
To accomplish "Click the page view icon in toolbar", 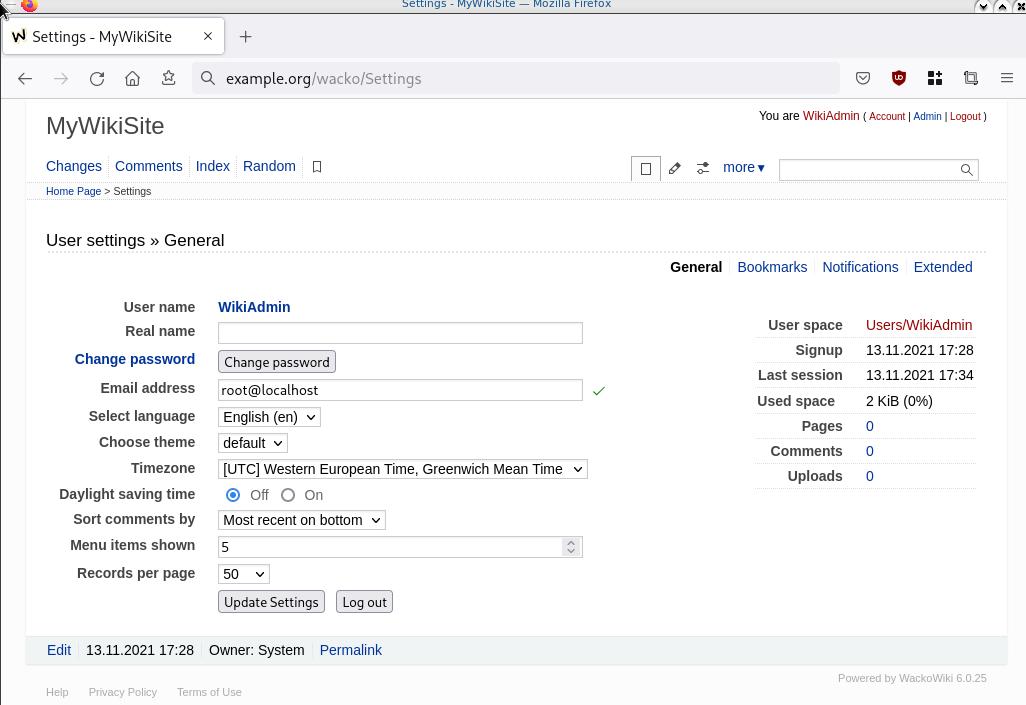I will pyautogui.click(x=646, y=169).
